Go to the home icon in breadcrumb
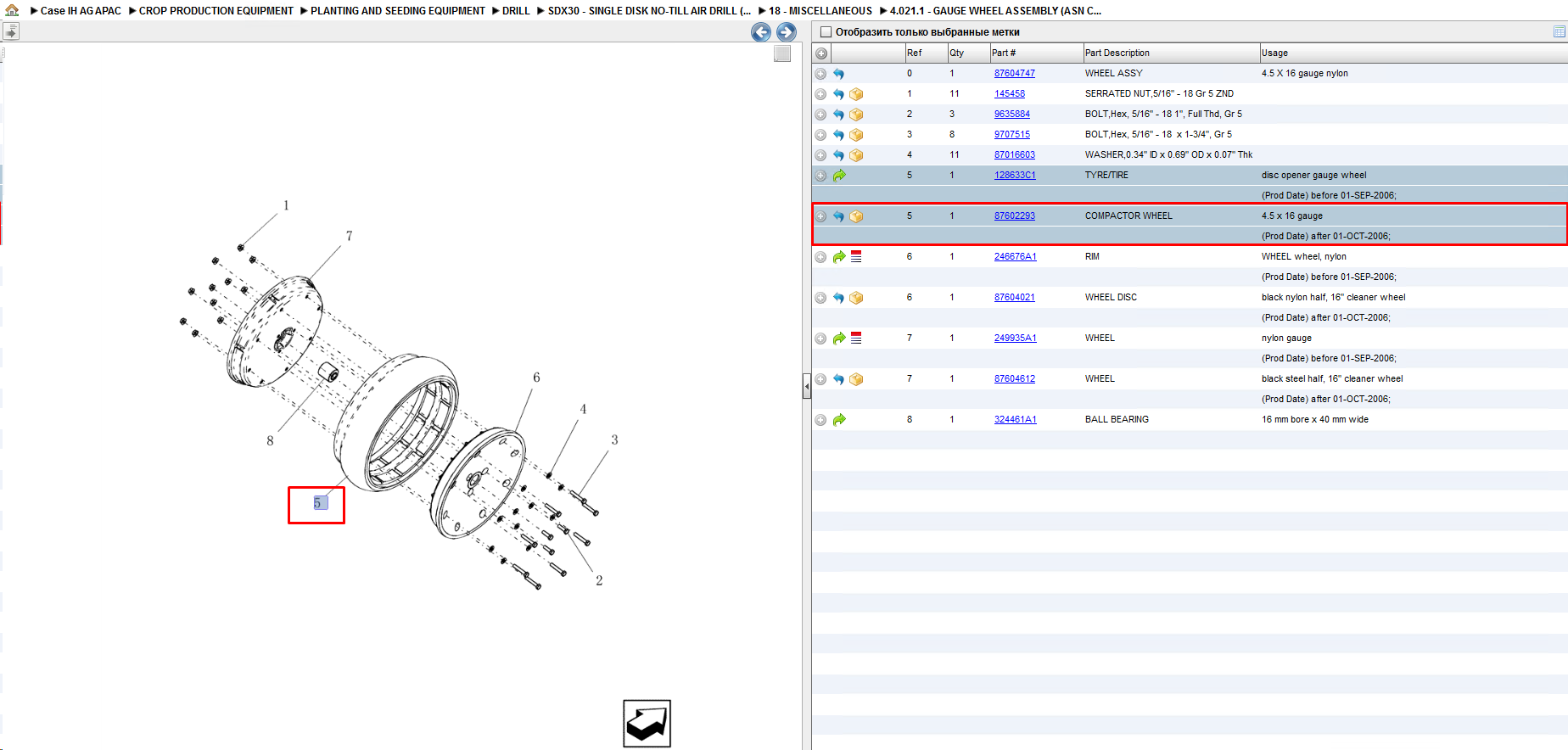Image resolution: width=1568 pixels, height=750 pixels. tap(12, 10)
